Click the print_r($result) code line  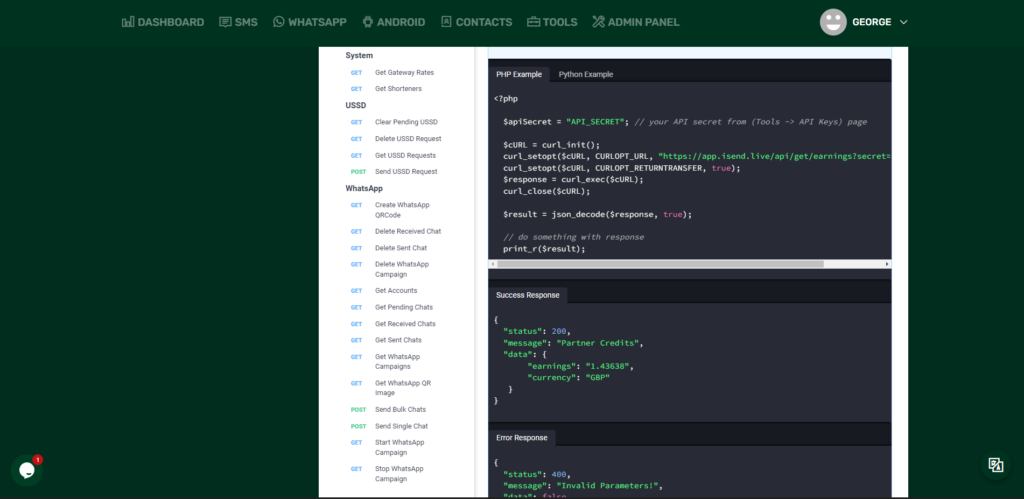pos(544,249)
